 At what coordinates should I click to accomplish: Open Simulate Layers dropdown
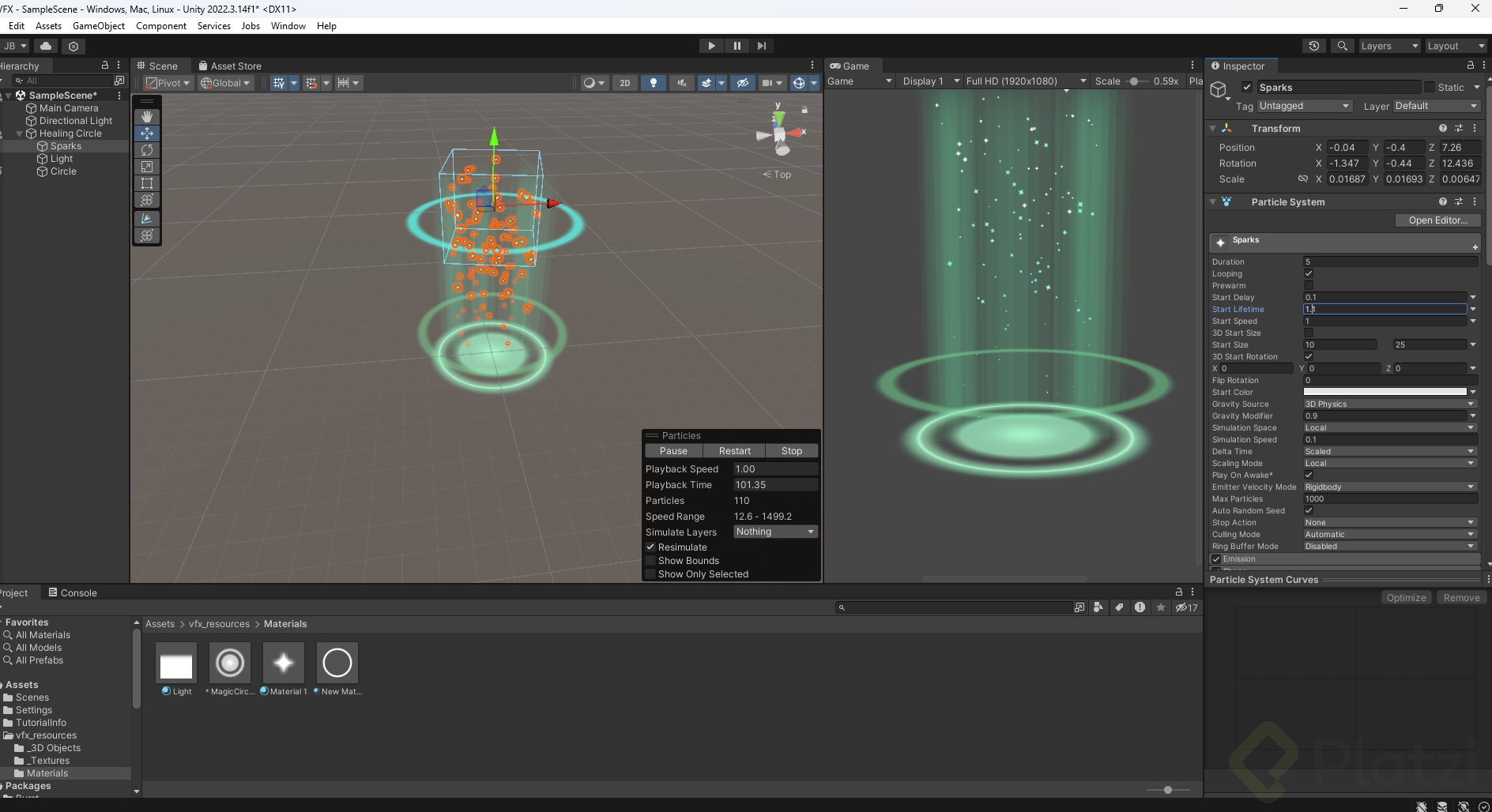click(774, 532)
